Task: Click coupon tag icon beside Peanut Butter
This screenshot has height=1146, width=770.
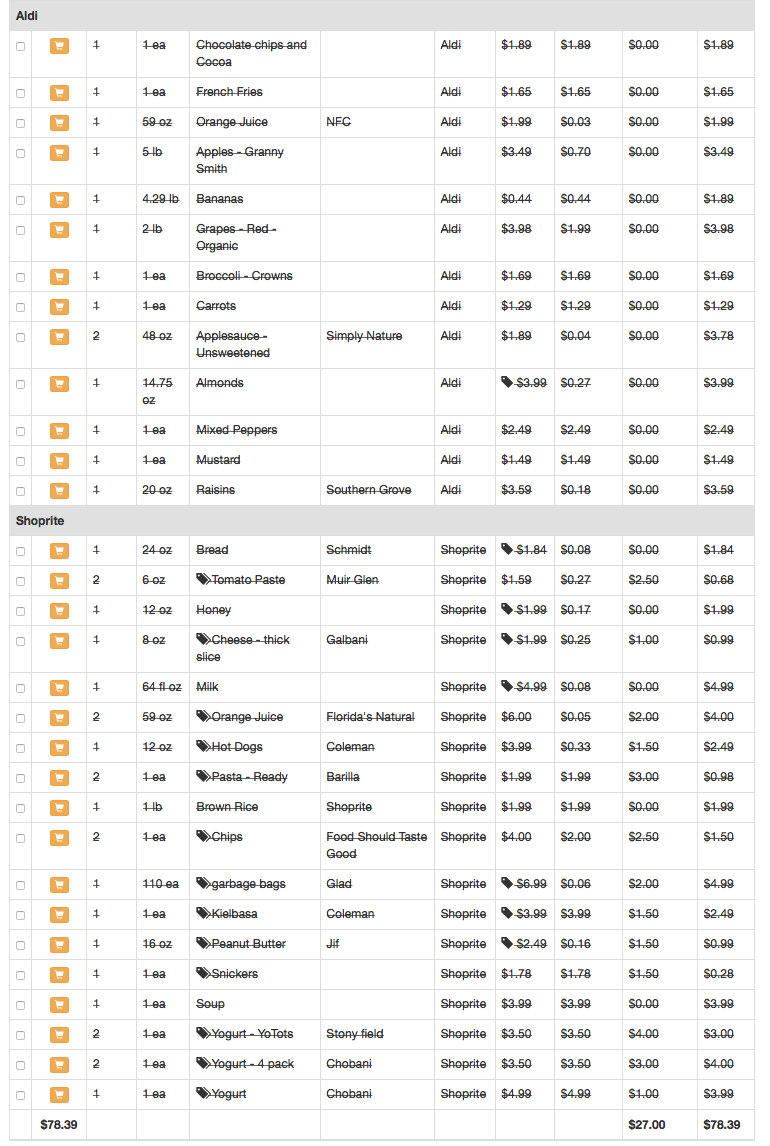Action: tap(203, 944)
